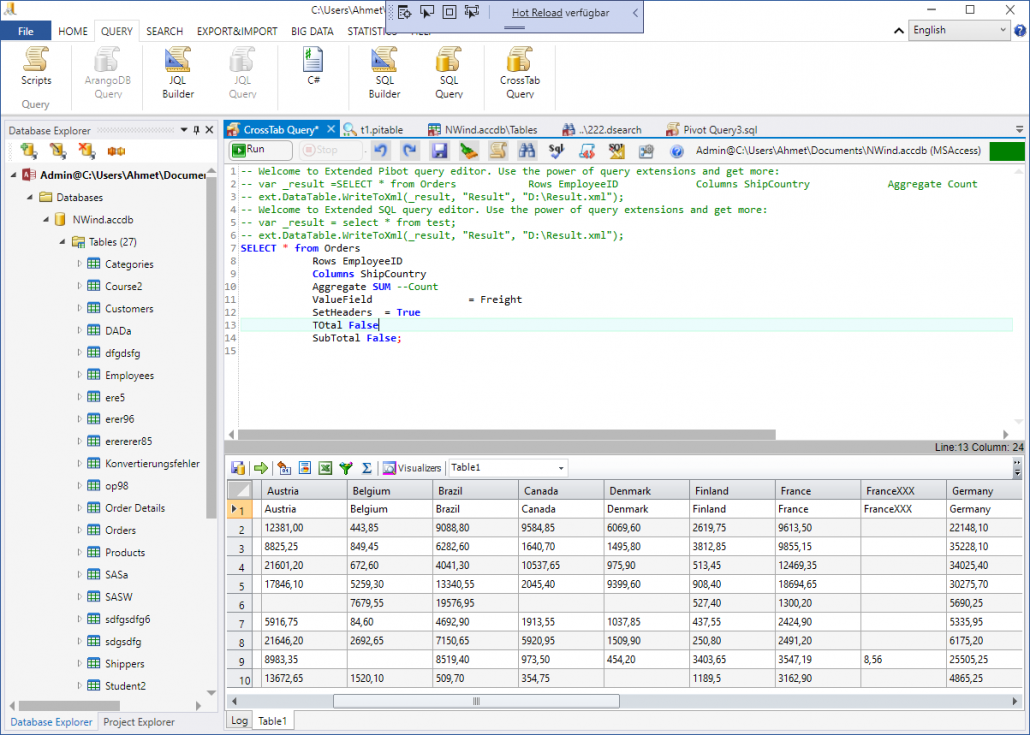Switch to the BIG DATA ribbon tab
The height and width of the screenshot is (735, 1030).
coord(312,31)
